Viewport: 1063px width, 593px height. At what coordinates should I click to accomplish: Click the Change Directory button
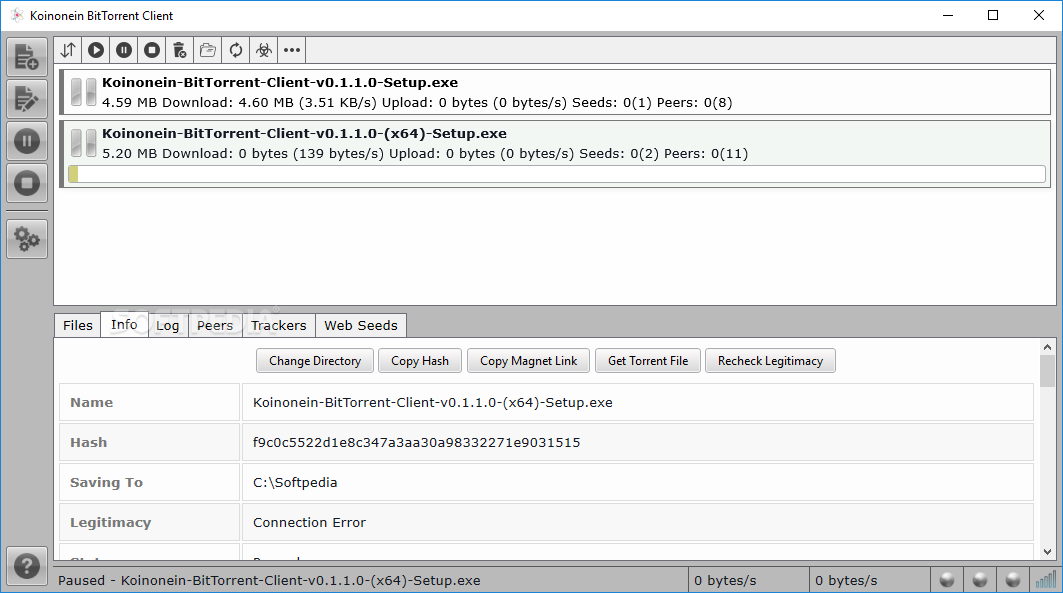click(315, 361)
